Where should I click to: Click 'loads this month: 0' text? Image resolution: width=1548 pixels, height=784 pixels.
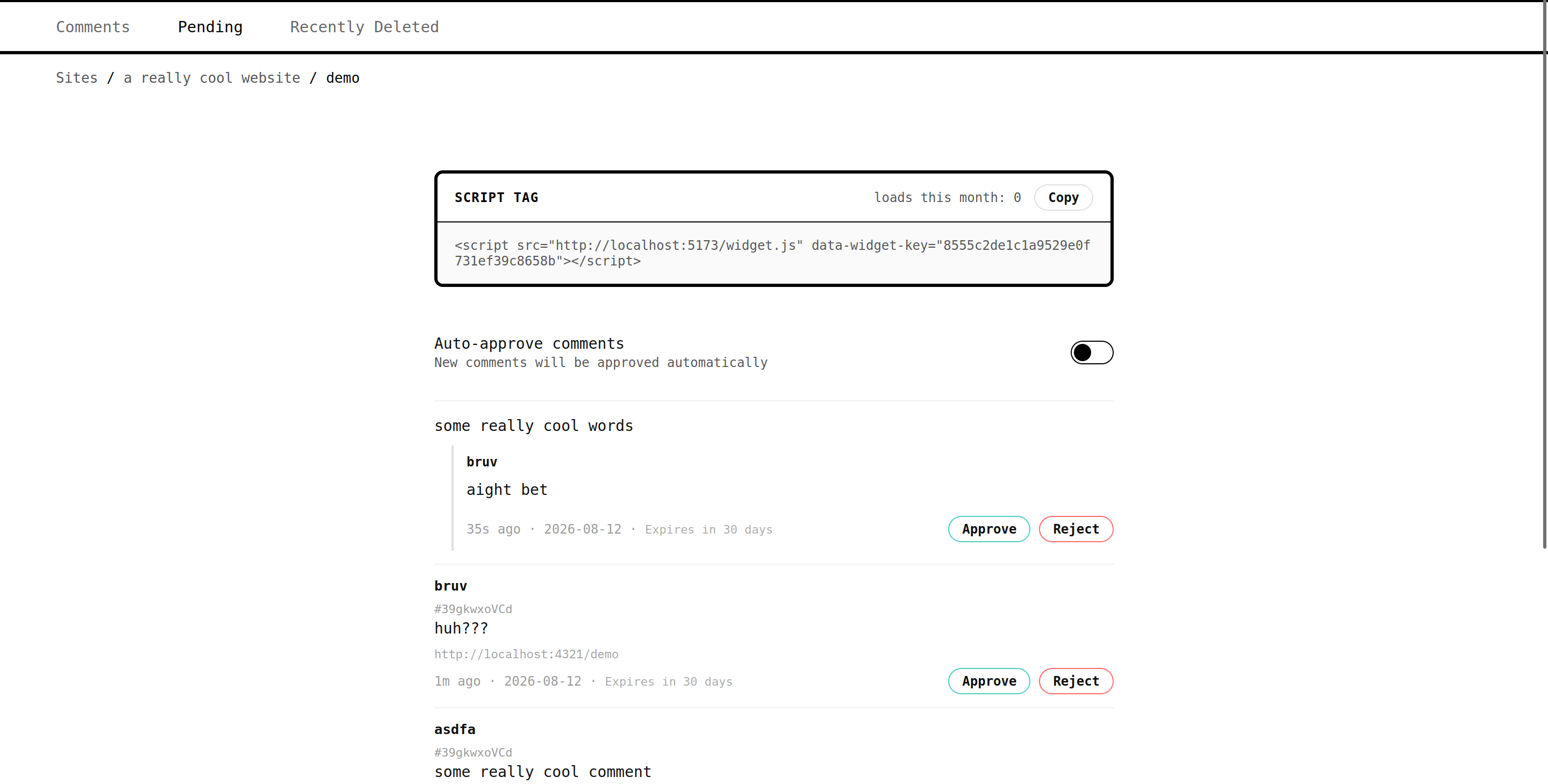947,198
